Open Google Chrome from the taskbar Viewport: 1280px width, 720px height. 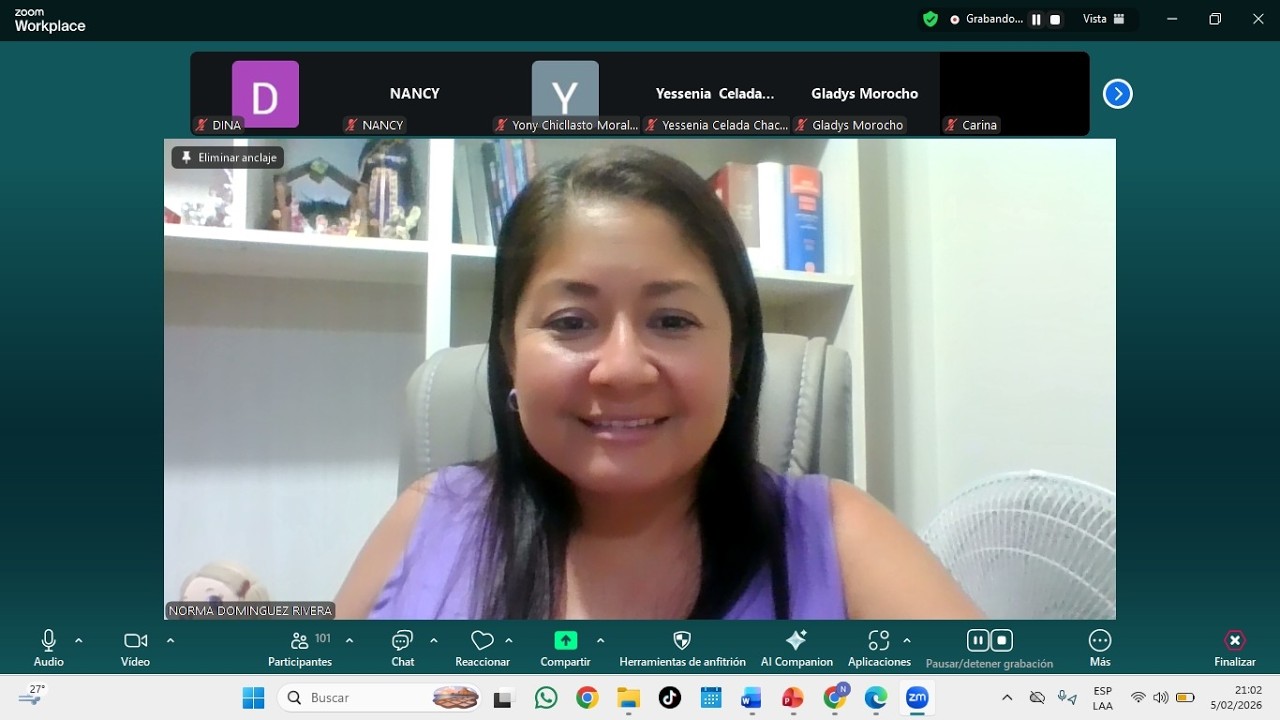pos(587,698)
